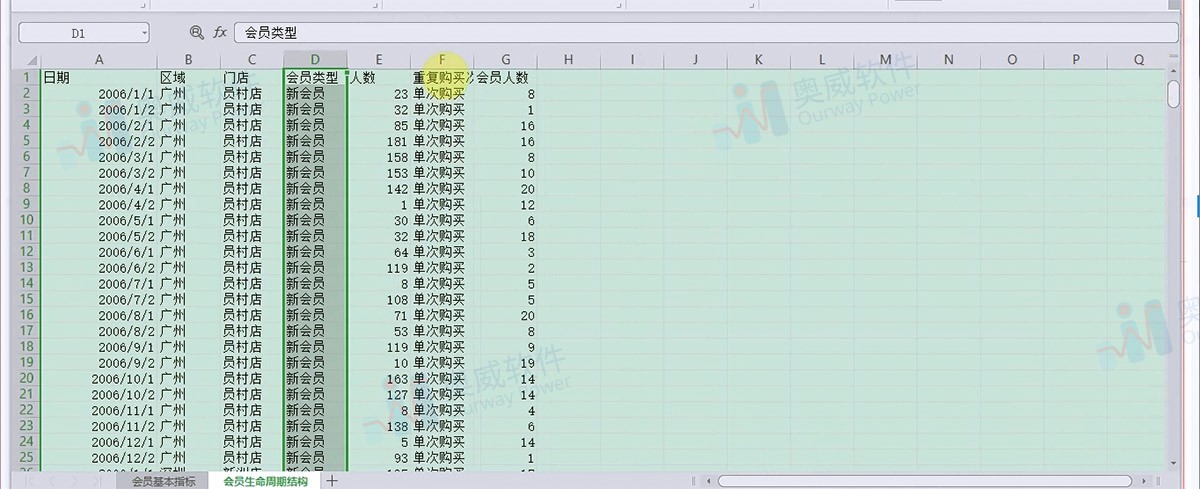The image size is (1200, 489).
Task: Add a new sheet with the plus button
Action: click(x=332, y=481)
